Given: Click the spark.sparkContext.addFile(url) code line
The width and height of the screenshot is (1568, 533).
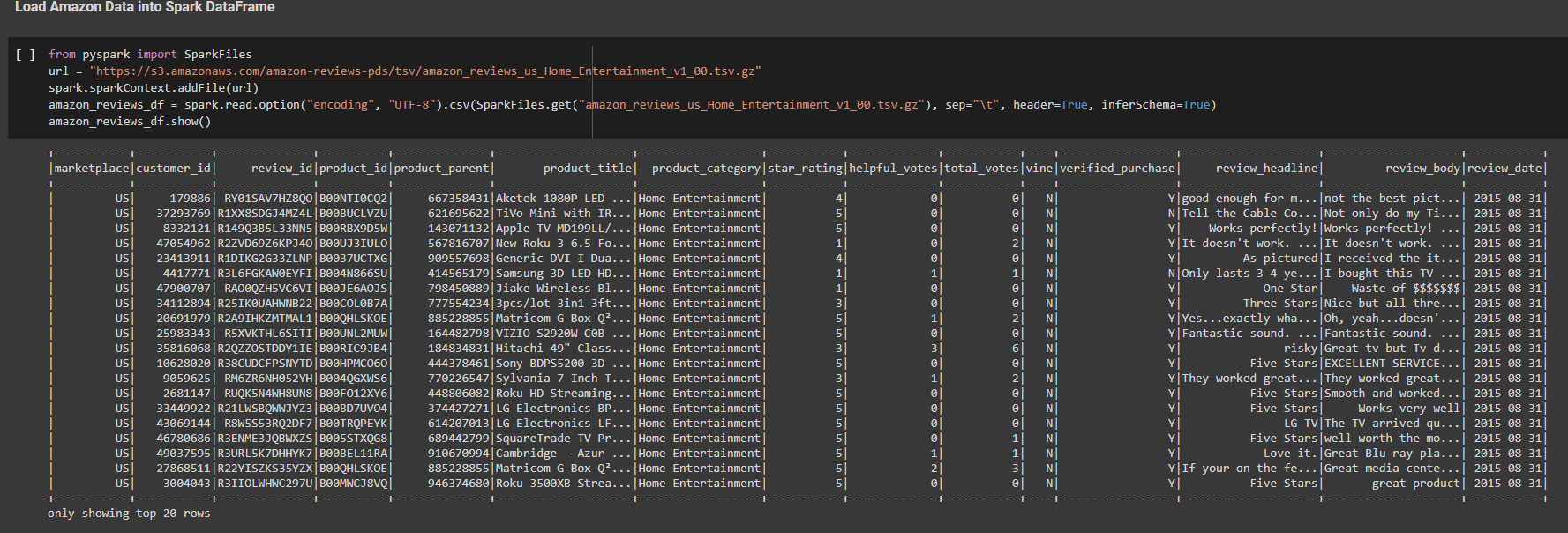Looking at the screenshot, I should point(154,88).
